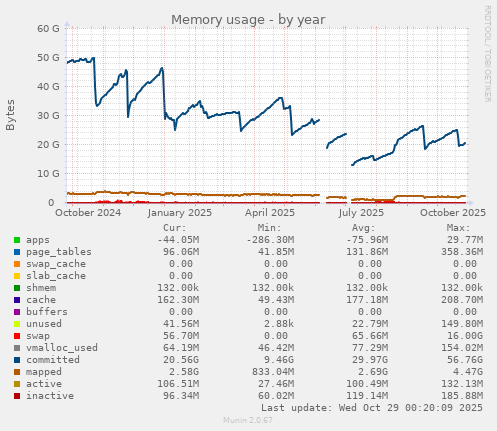Click committed current value 20.56G
The width and height of the screenshot is (497, 431).
tap(181, 360)
